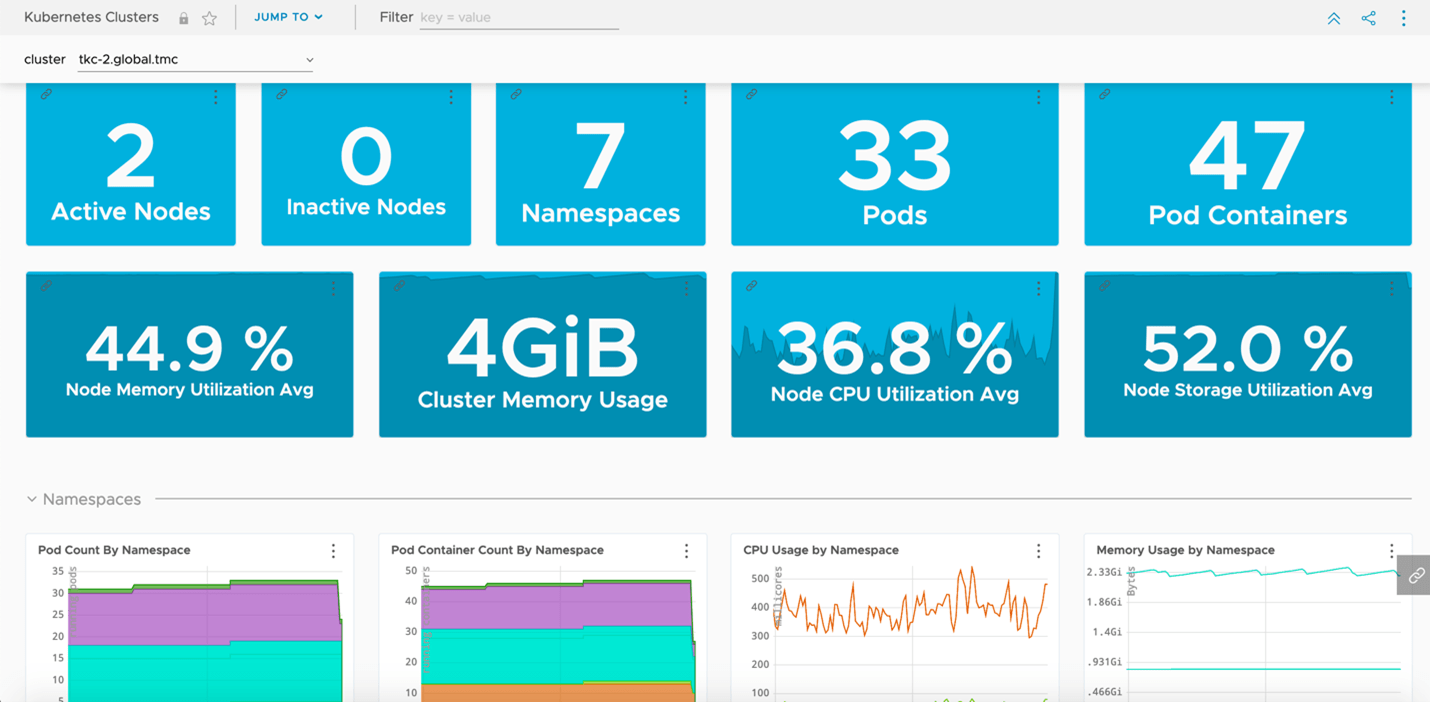The height and width of the screenshot is (702, 1430).
Task: Click the star favorite icon
Action: [209, 18]
